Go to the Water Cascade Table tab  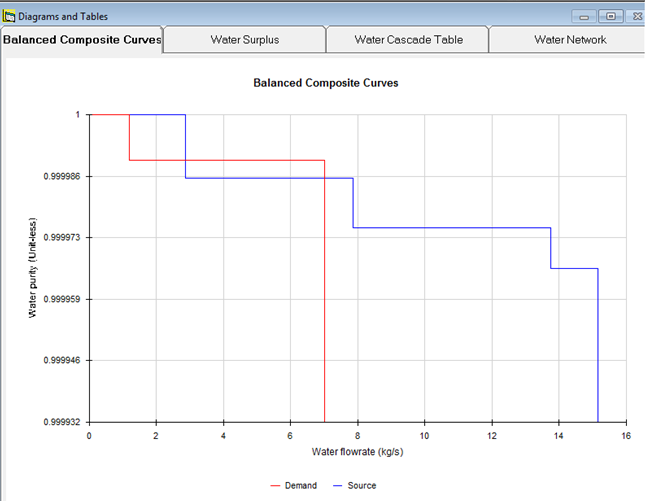click(408, 40)
